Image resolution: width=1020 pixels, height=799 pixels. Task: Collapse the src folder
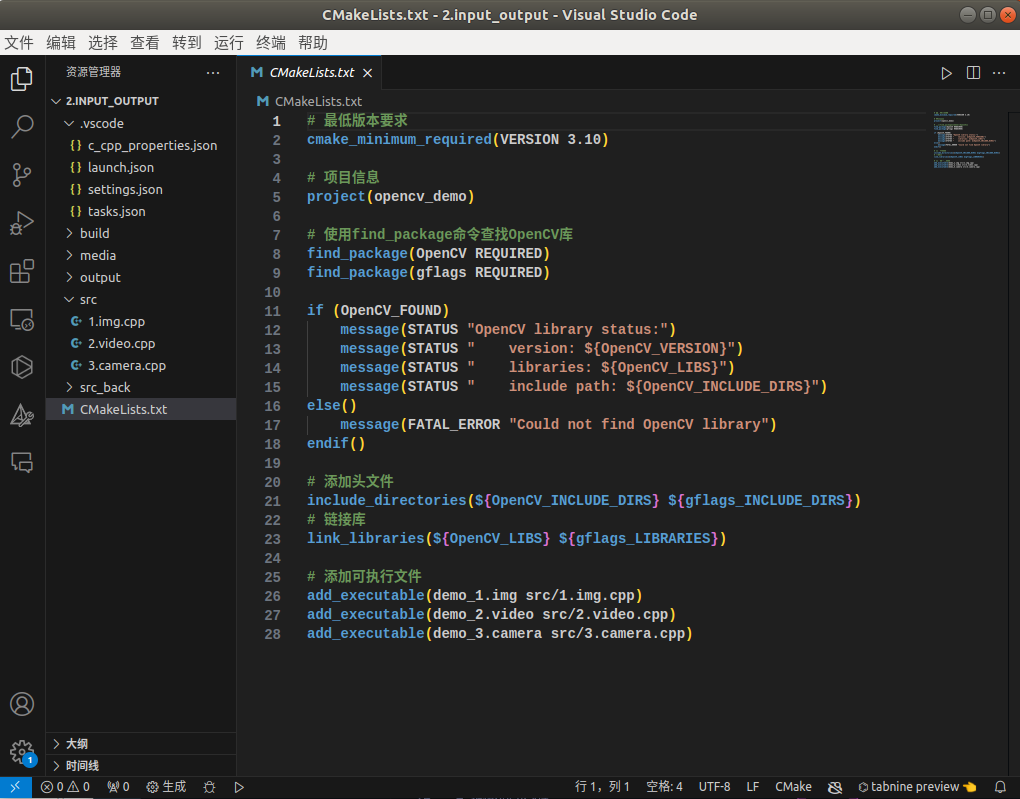coord(88,299)
